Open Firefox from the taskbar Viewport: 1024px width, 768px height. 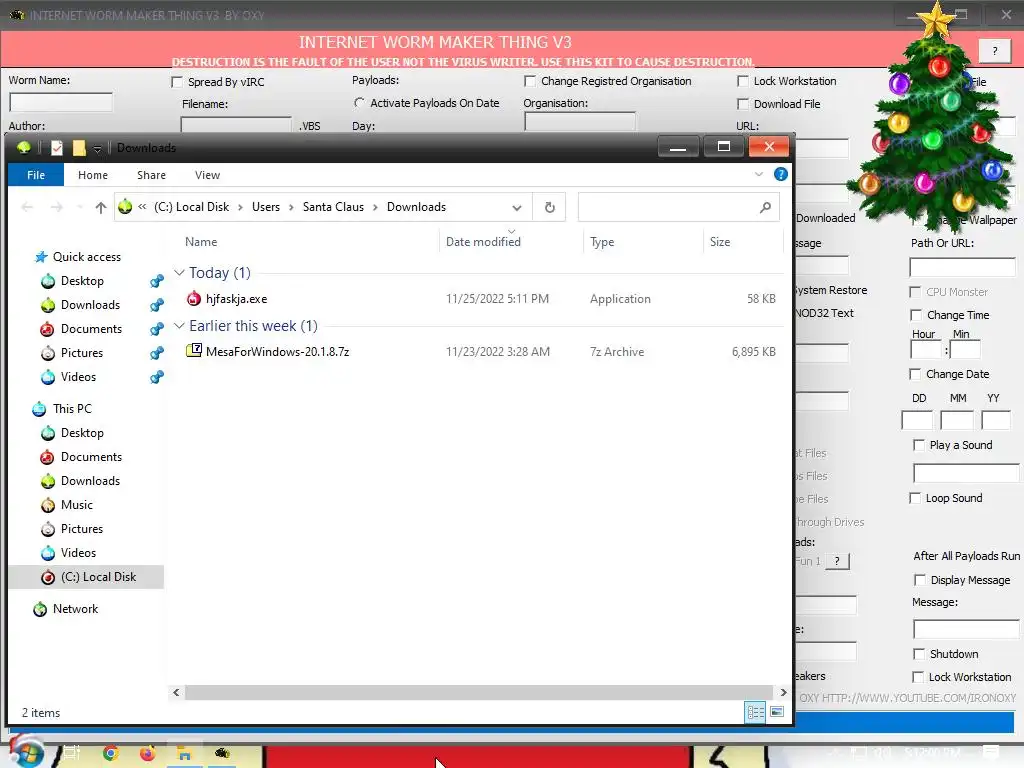tap(148, 754)
